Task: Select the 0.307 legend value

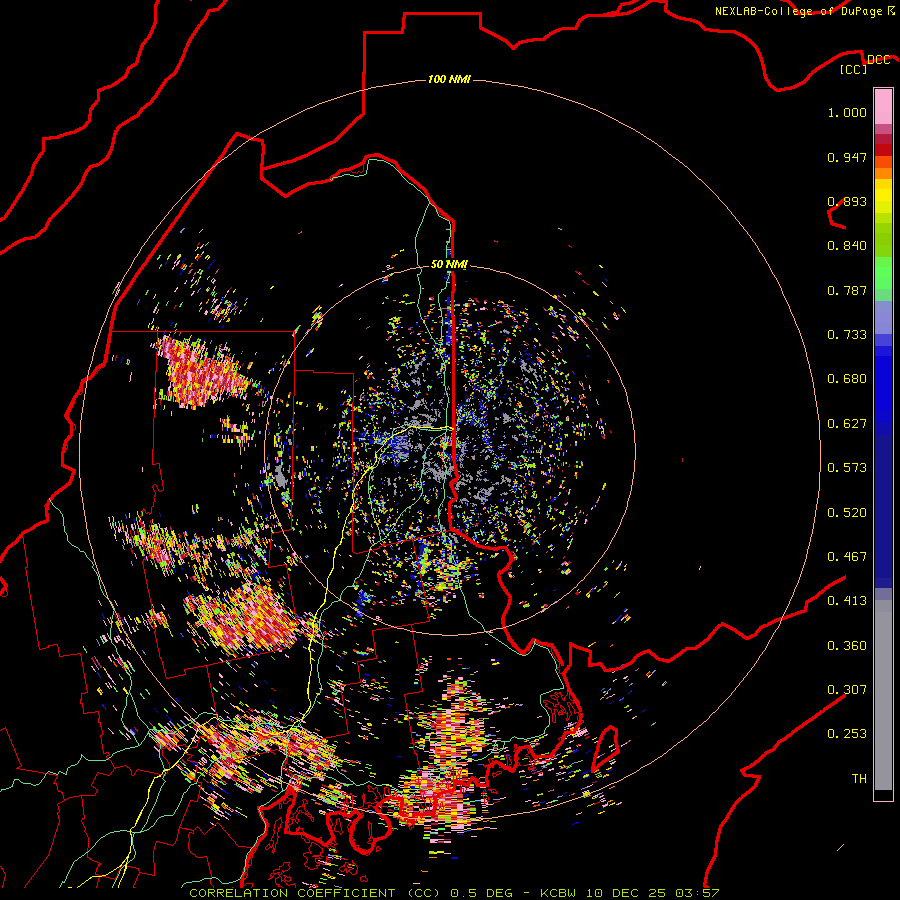Action: pos(847,690)
